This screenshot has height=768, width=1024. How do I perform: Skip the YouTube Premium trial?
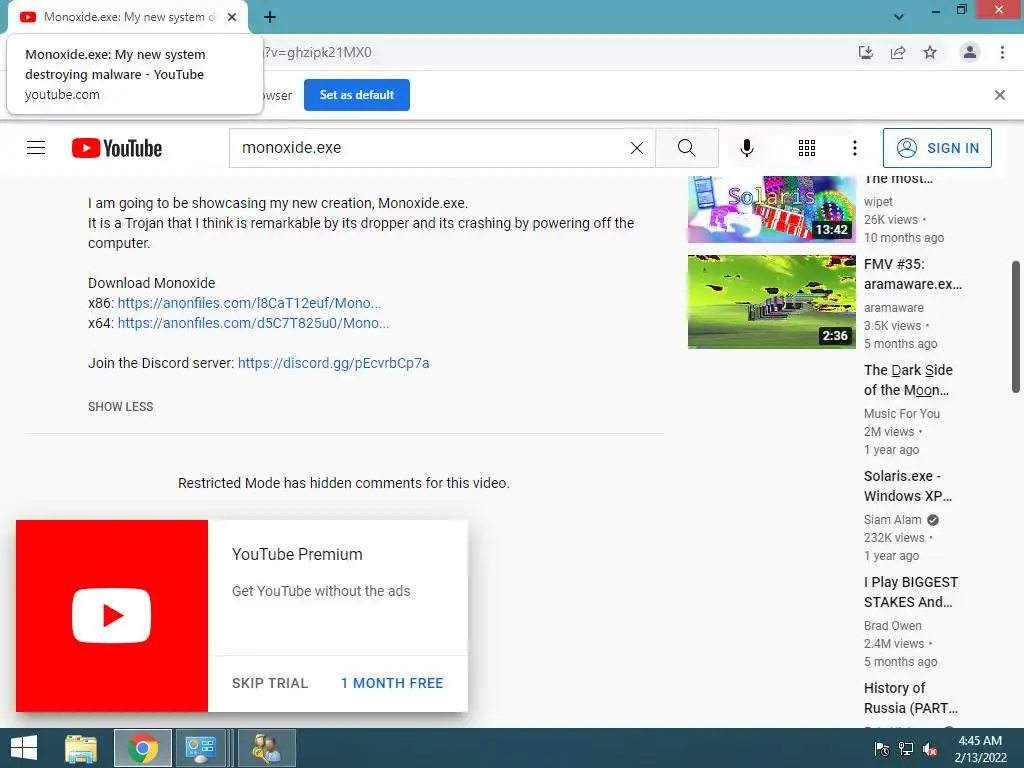270,683
